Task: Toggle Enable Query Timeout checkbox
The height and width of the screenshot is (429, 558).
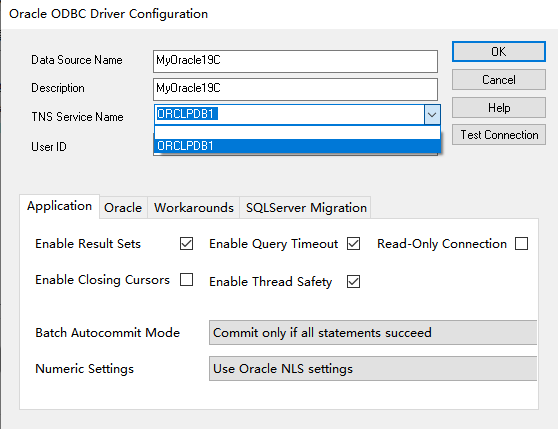Action: [353, 244]
